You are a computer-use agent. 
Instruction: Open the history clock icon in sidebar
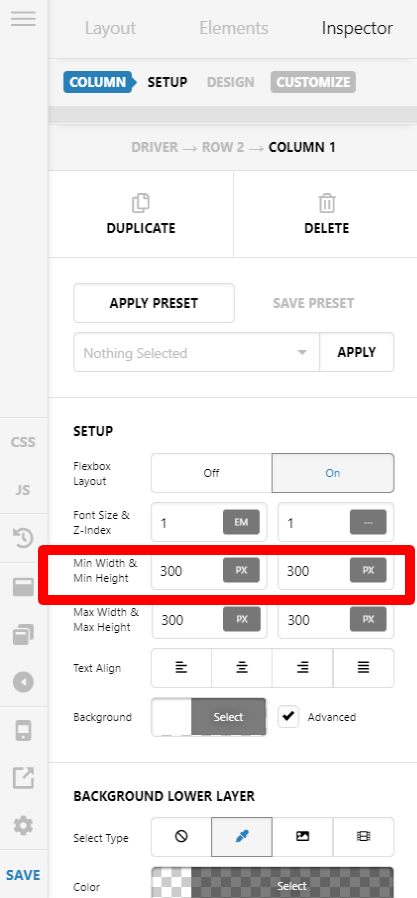(x=23, y=538)
